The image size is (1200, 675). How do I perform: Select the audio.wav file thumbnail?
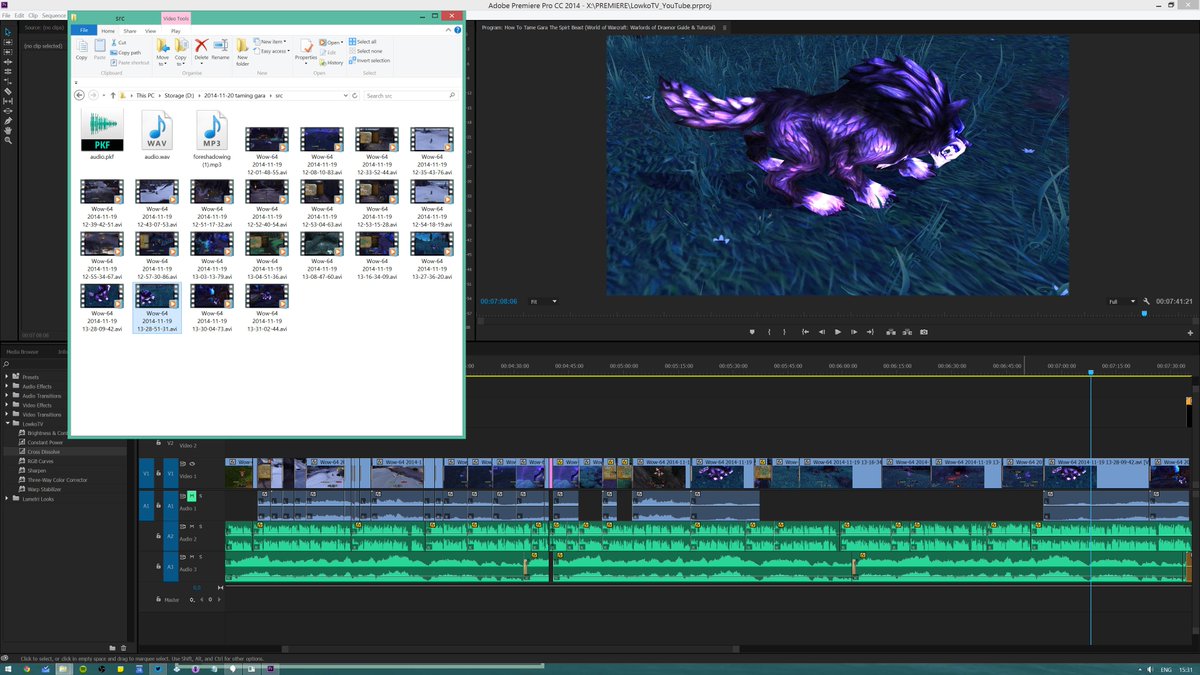click(156, 131)
